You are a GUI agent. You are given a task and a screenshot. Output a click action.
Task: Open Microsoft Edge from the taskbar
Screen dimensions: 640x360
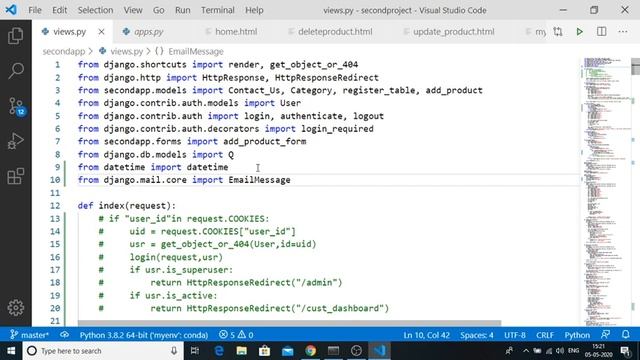tap(219, 351)
